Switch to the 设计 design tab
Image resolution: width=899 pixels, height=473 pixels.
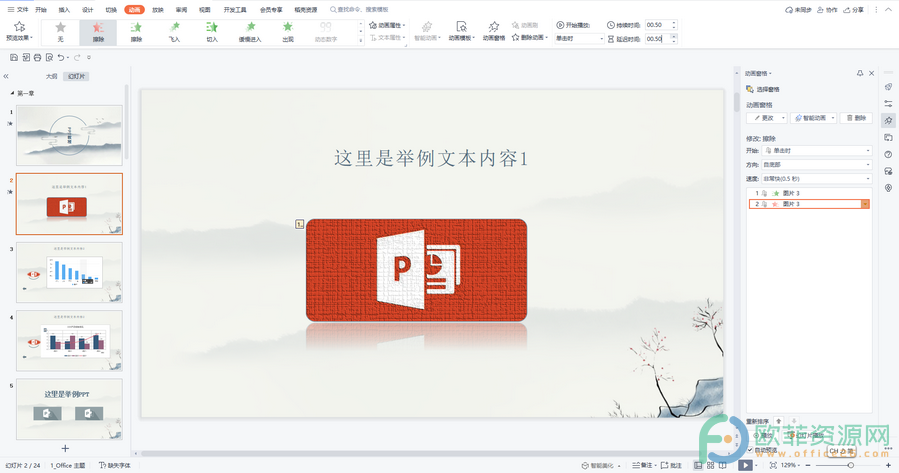coord(88,10)
